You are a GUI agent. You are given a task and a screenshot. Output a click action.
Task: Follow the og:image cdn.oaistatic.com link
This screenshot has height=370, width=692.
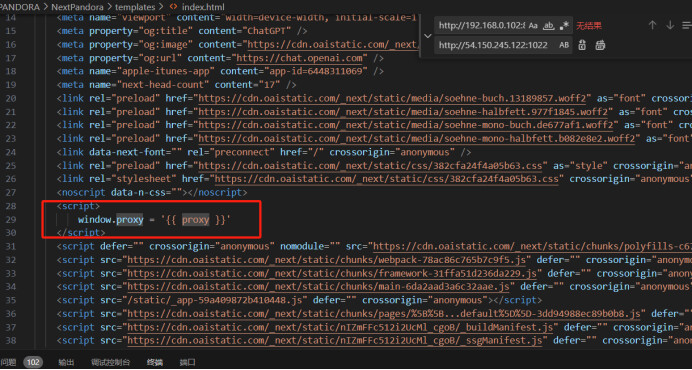[332, 45]
